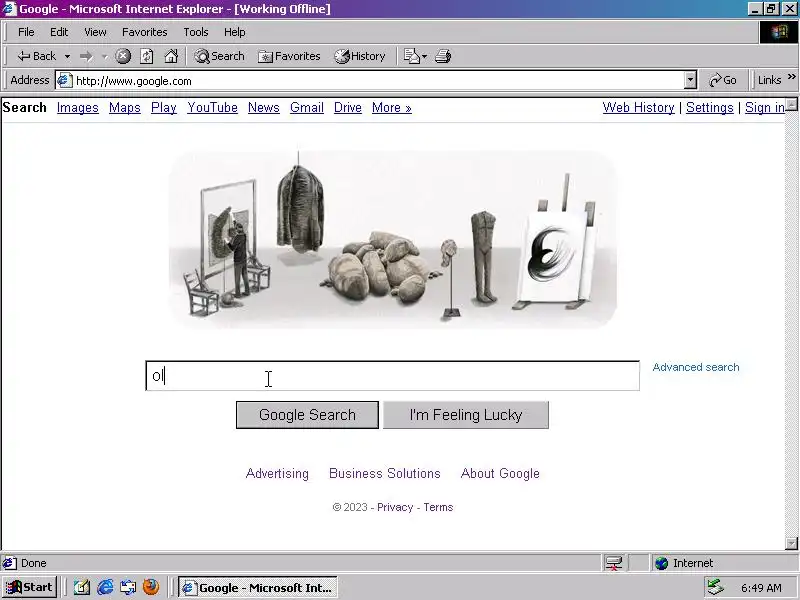Click the Sign in link
This screenshot has width=800, height=600.
pos(764,108)
